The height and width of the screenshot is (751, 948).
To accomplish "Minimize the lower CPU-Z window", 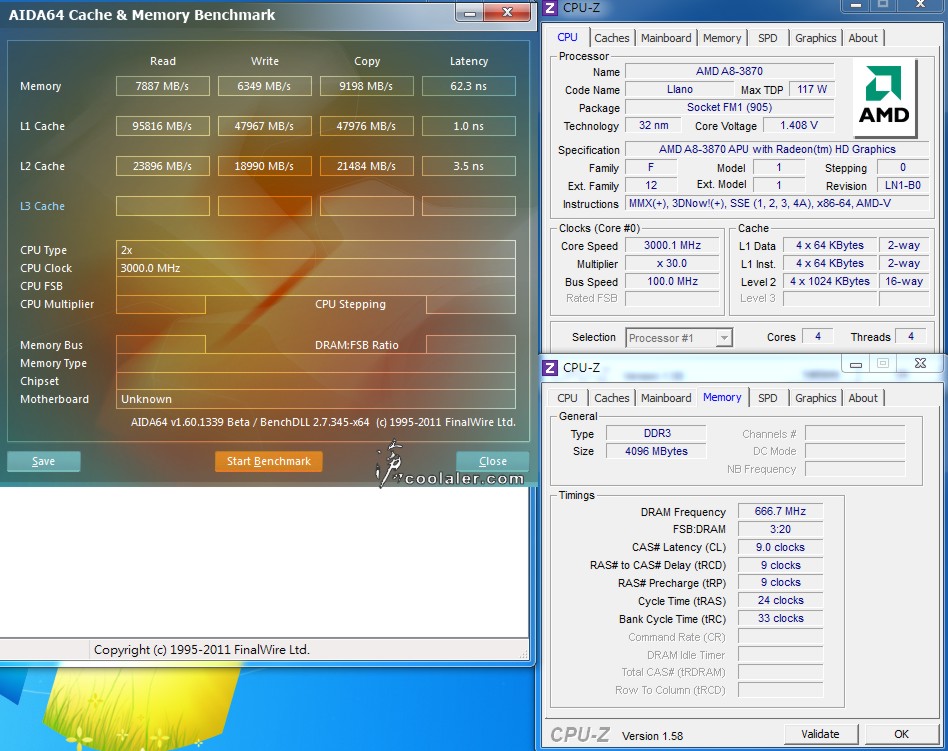I will (855, 364).
